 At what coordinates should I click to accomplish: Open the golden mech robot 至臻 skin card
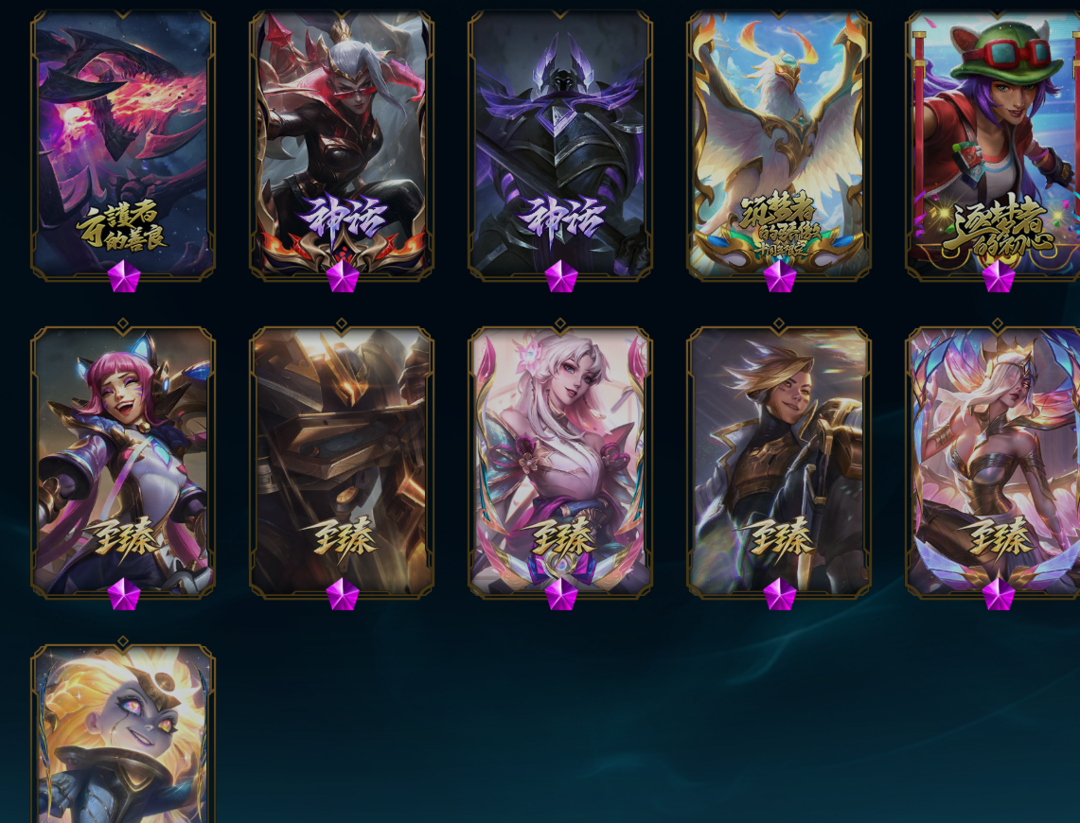(342, 459)
